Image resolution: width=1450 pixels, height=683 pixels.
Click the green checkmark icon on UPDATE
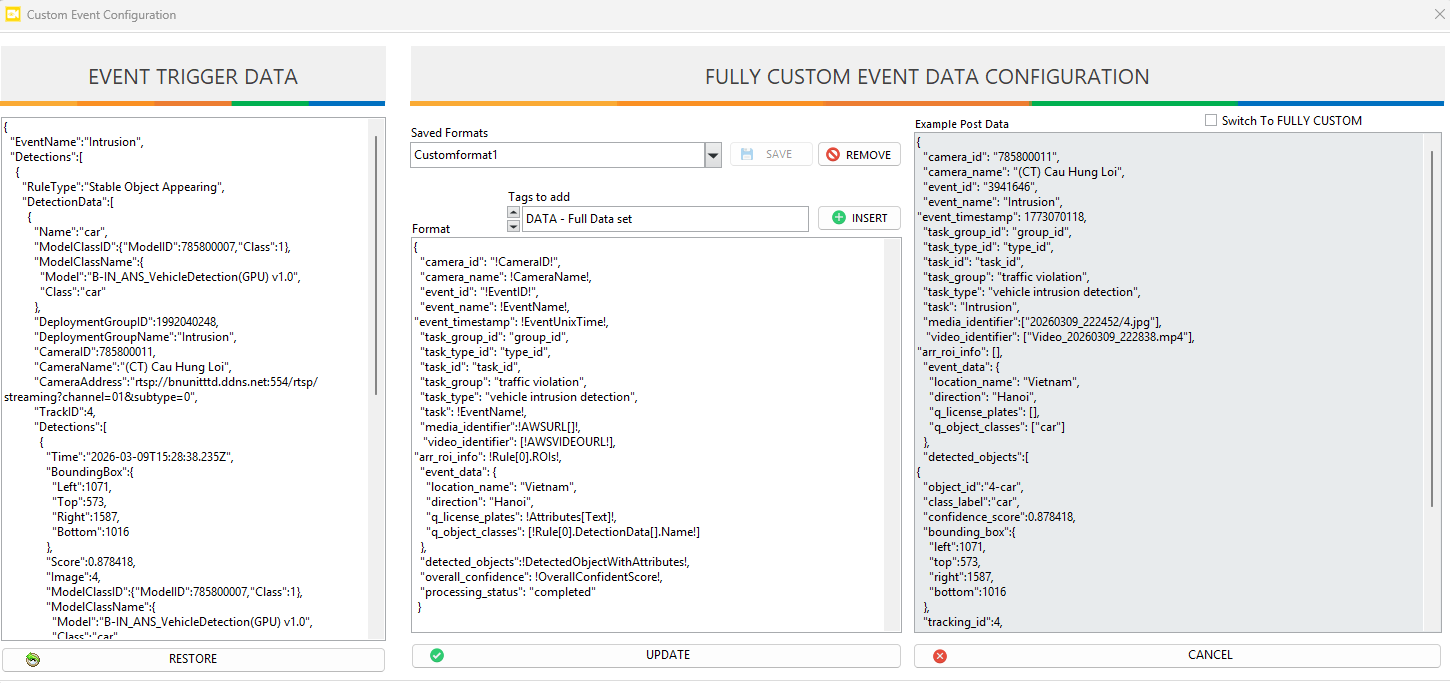pos(437,655)
